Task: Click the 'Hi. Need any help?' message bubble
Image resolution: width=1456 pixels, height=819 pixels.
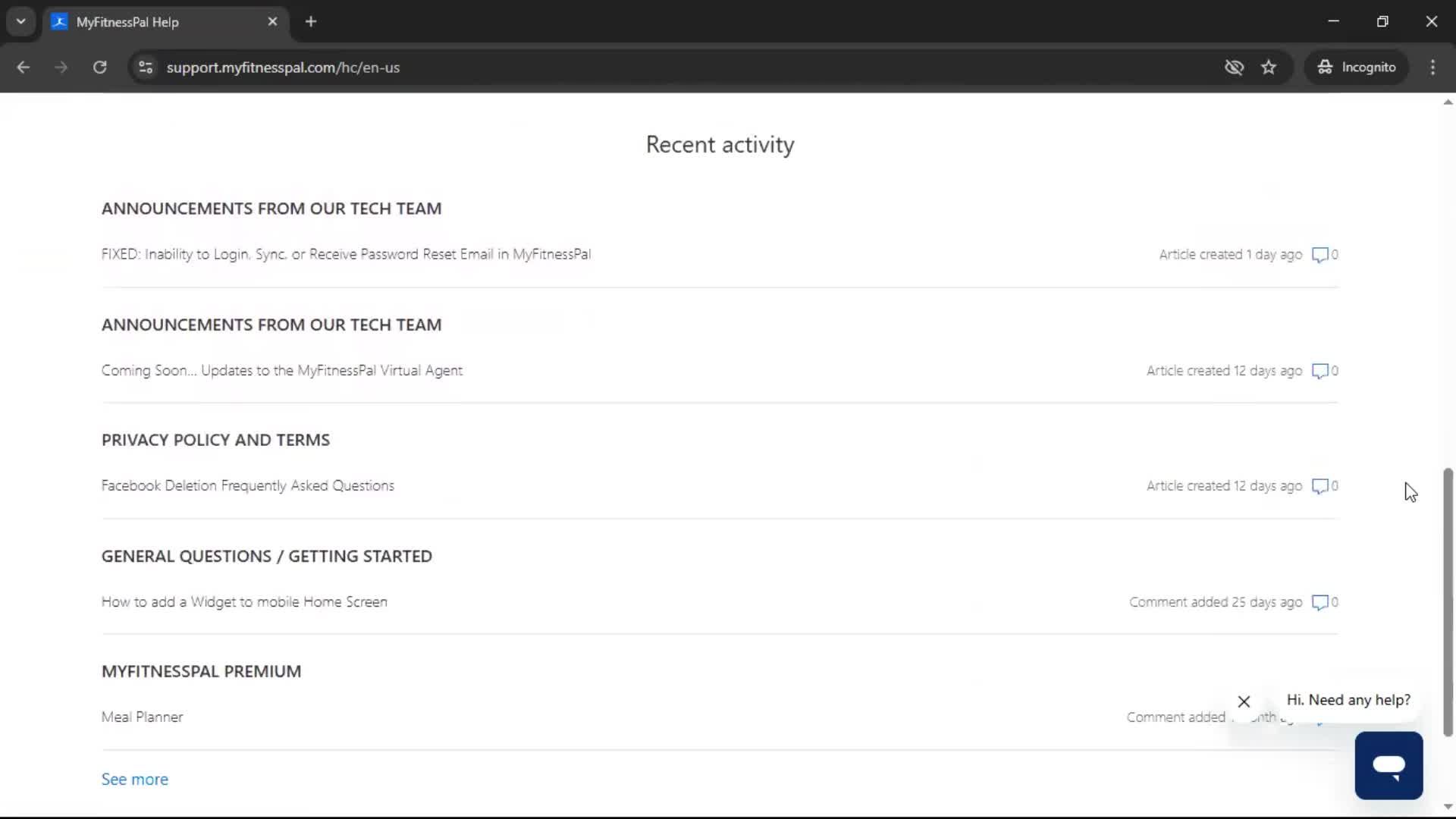Action: (1348, 700)
